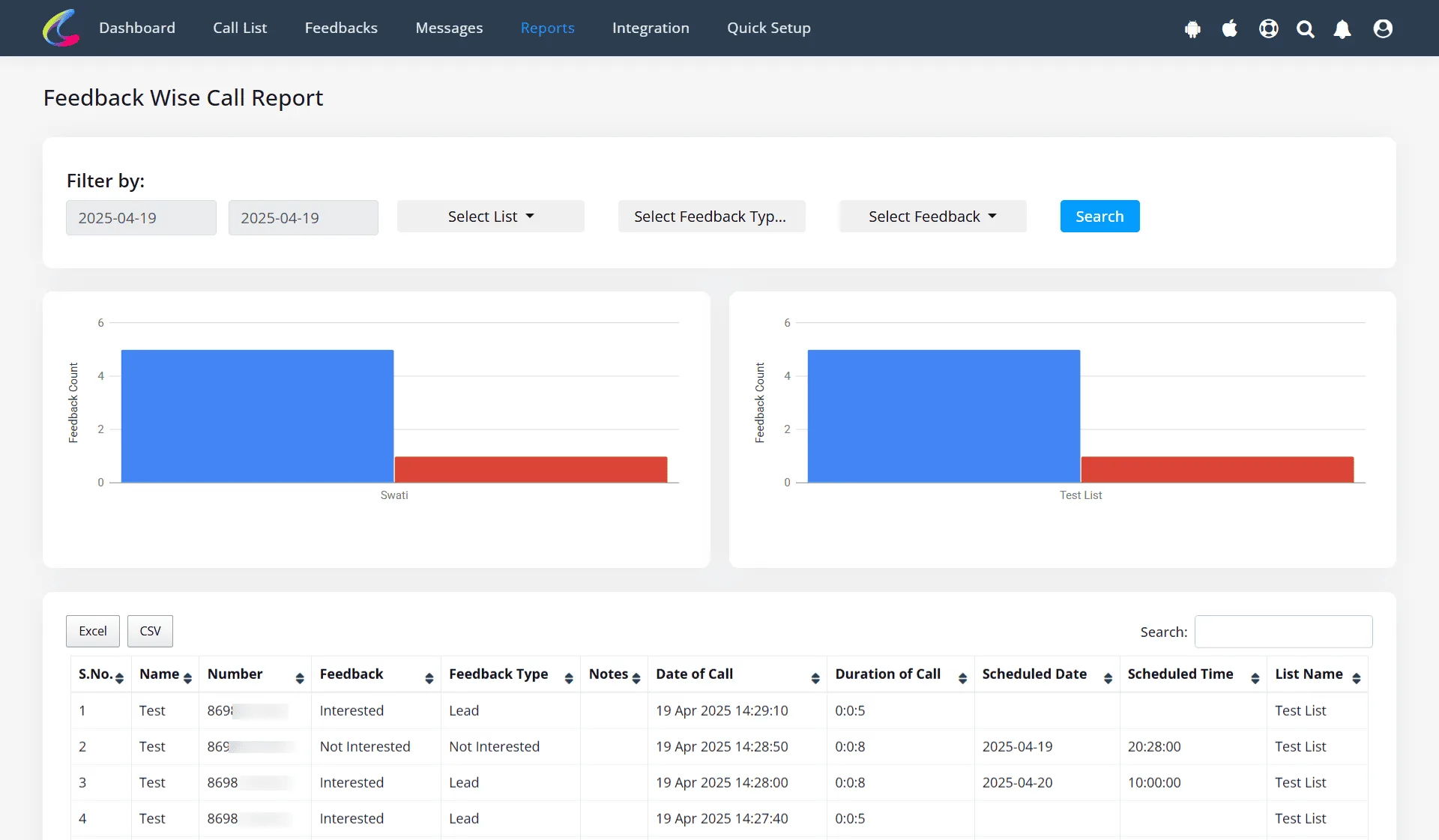Click the search magnifier icon in navbar

click(1306, 28)
